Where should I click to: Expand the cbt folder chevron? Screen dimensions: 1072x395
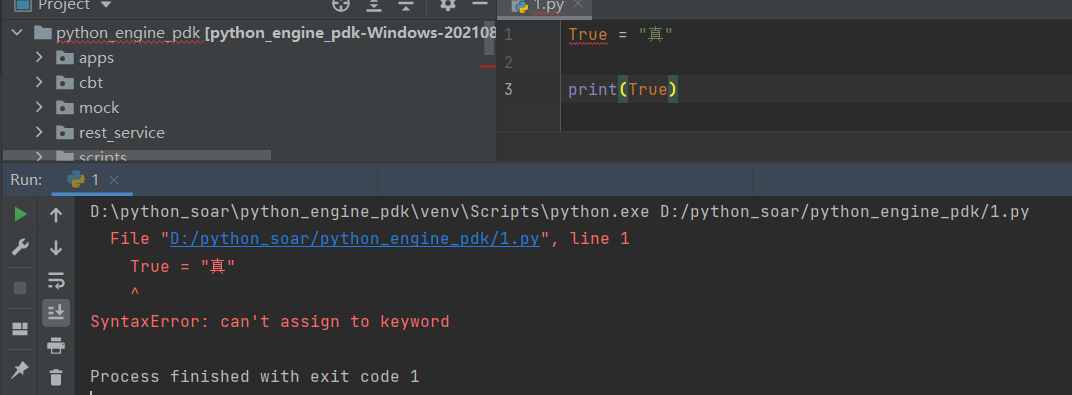pos(40,83)
